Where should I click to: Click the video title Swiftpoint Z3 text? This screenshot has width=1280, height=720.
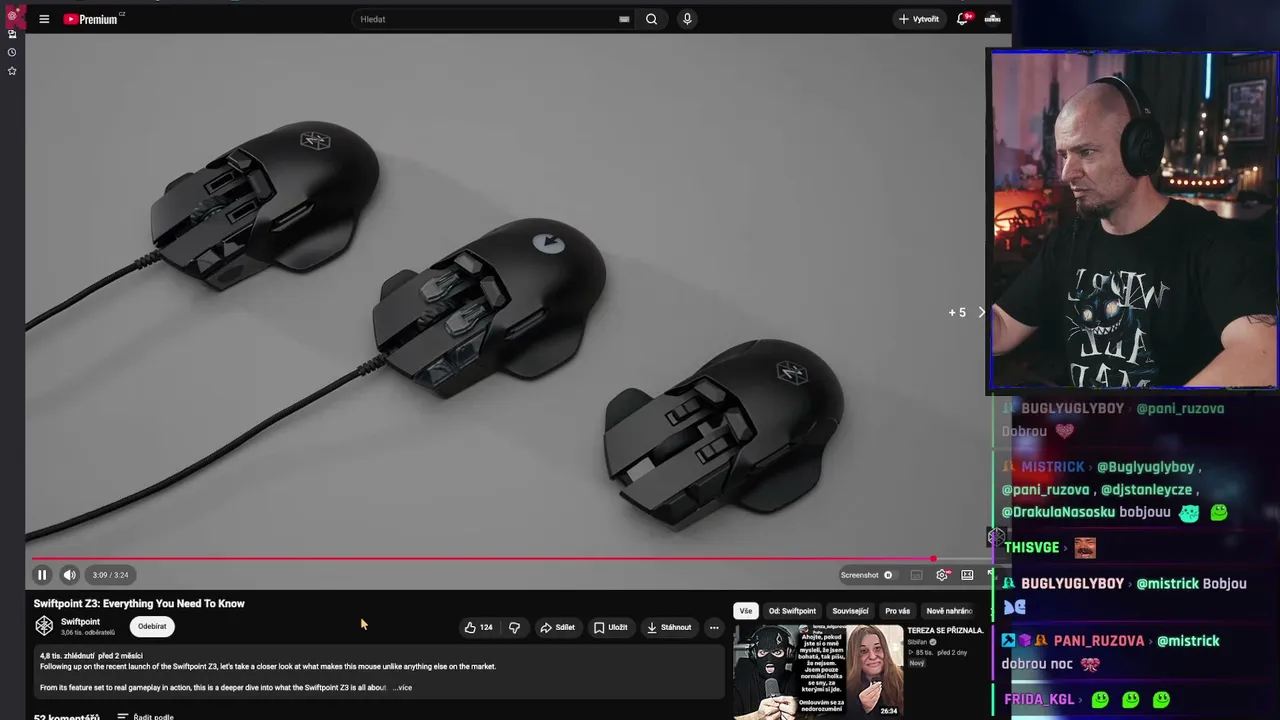point(139,604)
